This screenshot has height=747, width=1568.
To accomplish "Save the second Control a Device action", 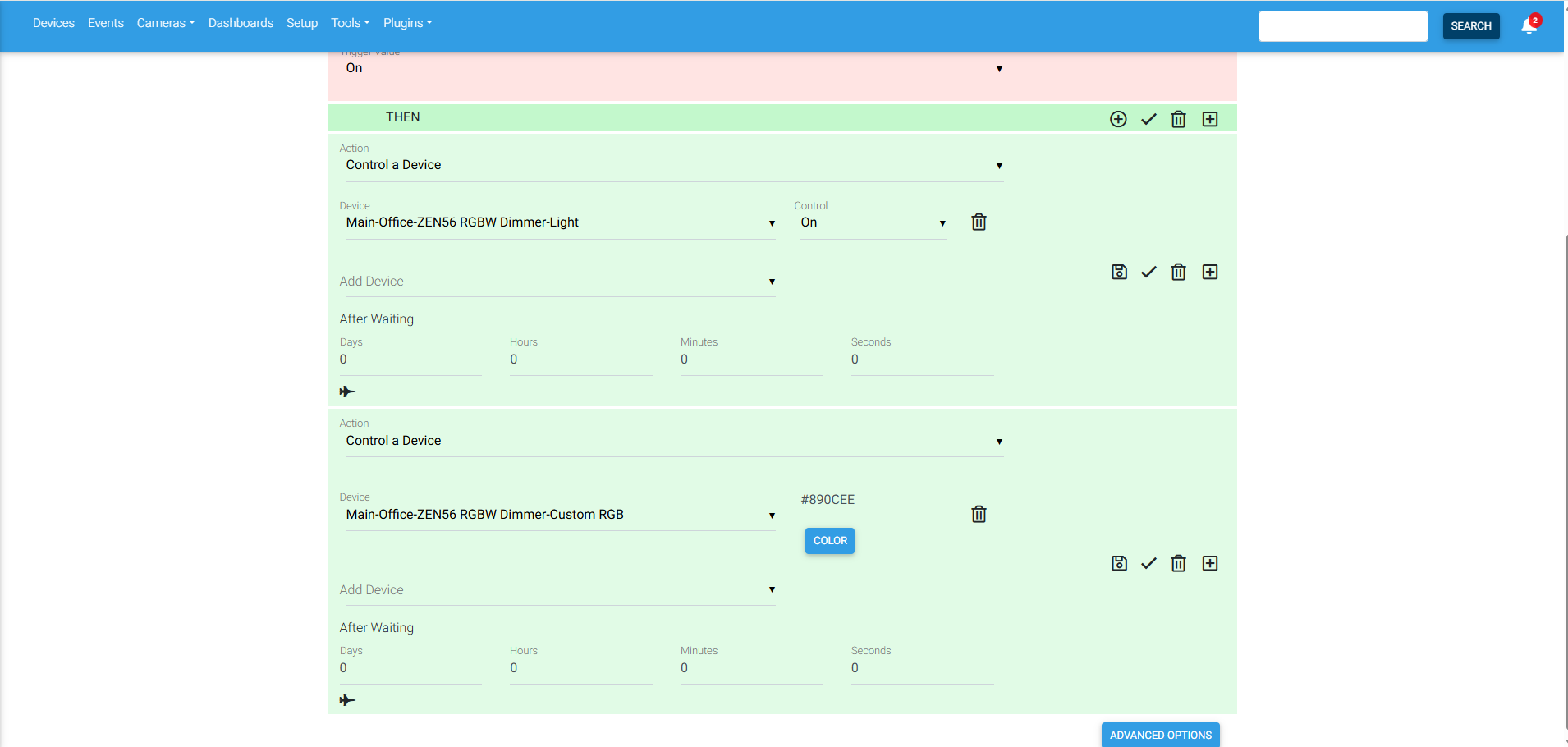I will point(1119,563).
